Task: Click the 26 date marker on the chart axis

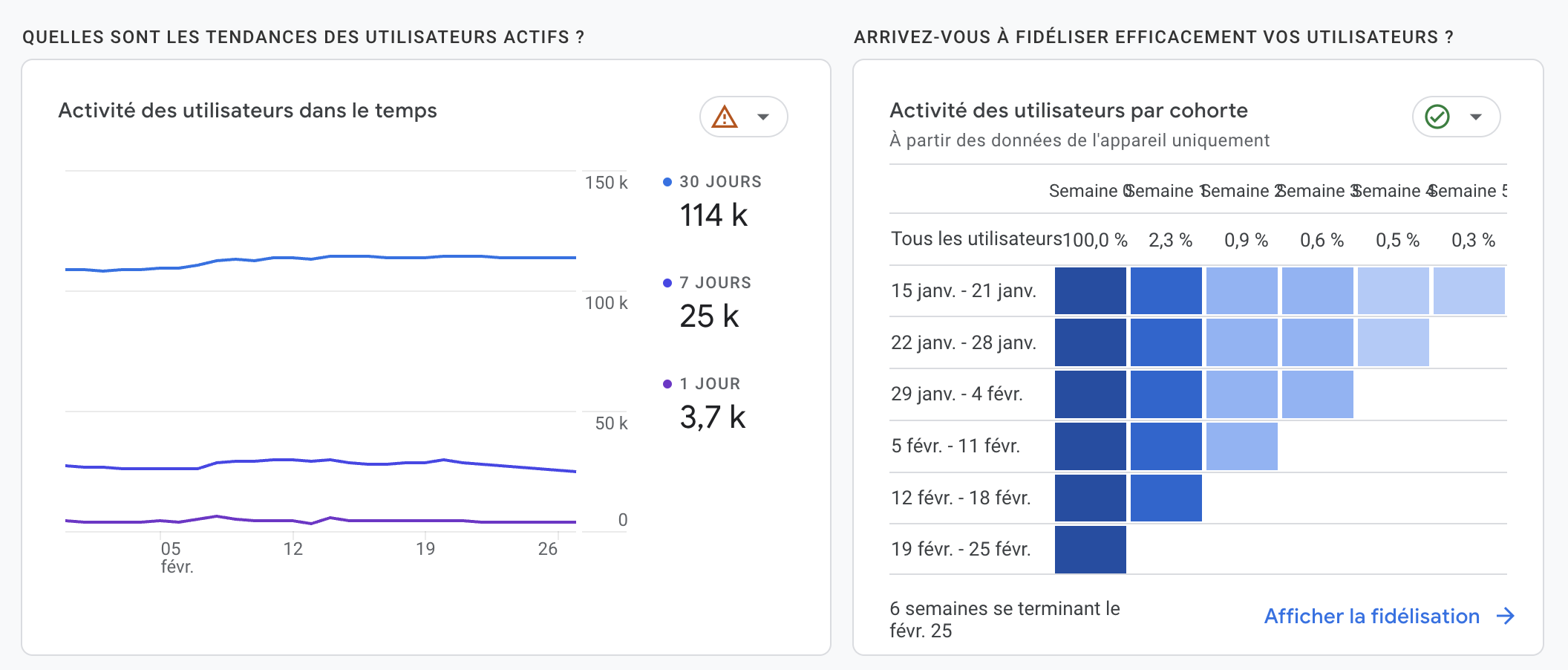Action: click(548, 549)
